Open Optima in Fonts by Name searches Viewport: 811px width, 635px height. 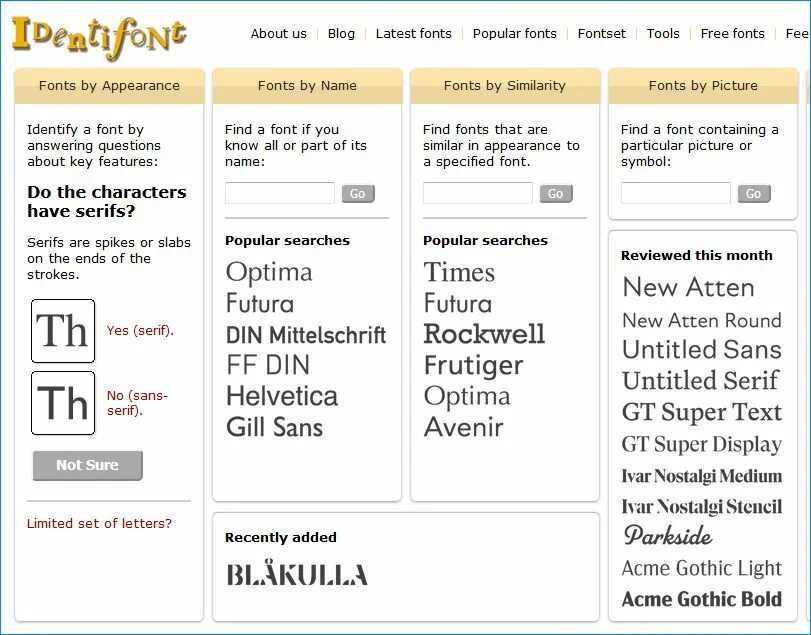[269, 273]
